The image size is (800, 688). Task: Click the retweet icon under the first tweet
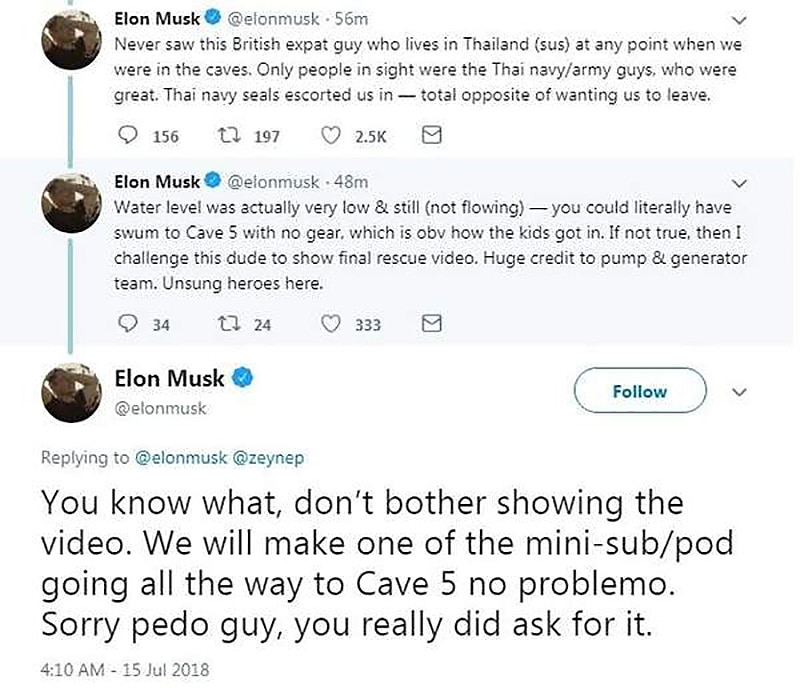pos(230,136)
